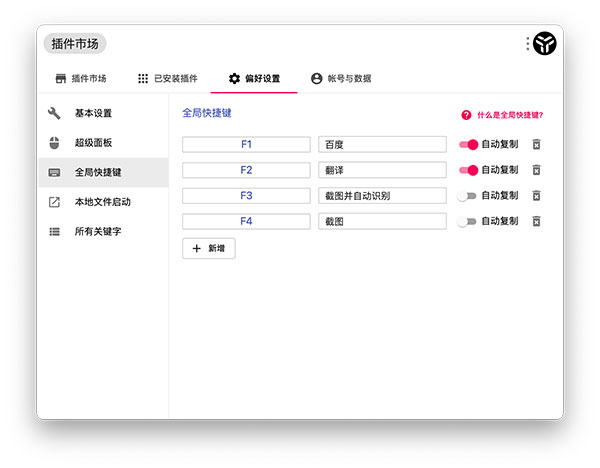Open 基本设置 in sidebar

(93, 113)
